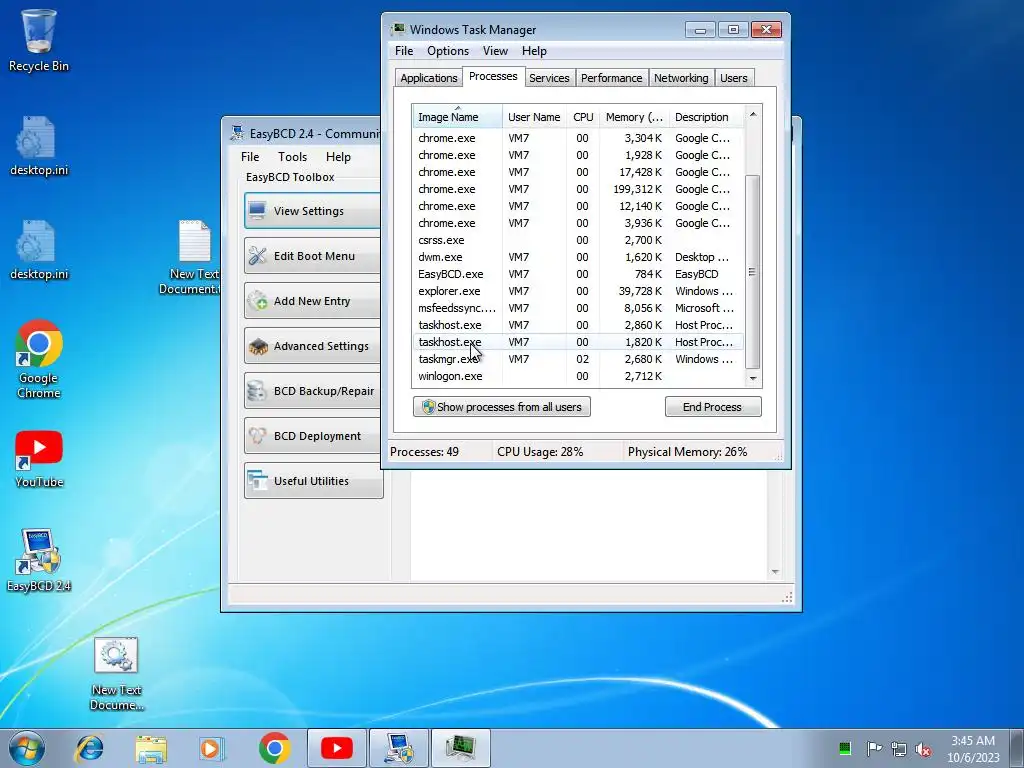Open Useful Utilities in EasyBCD

313,481
